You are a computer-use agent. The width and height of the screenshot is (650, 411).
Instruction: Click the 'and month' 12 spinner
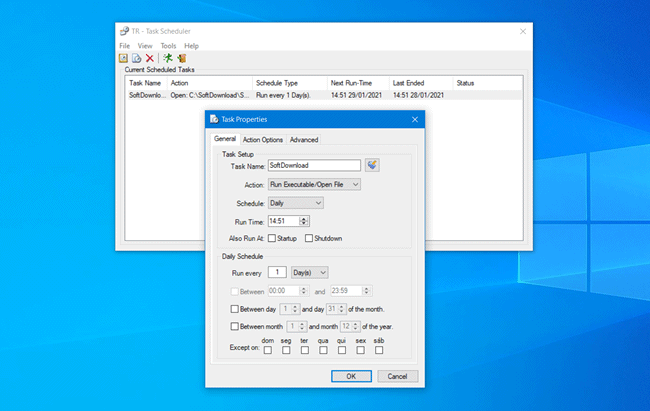point(355,326)
